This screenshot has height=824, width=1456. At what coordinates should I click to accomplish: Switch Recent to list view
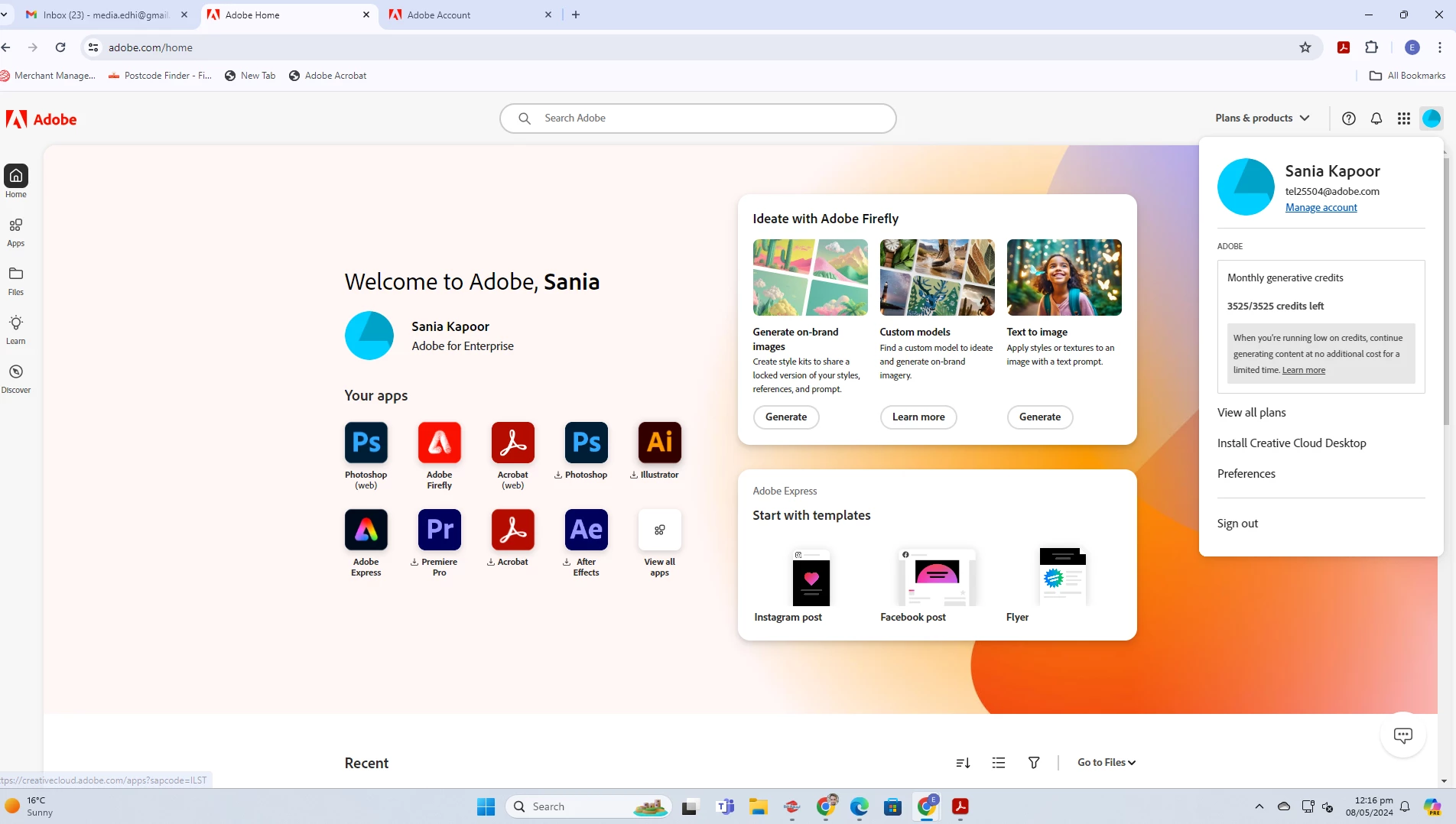click(999, 763)
